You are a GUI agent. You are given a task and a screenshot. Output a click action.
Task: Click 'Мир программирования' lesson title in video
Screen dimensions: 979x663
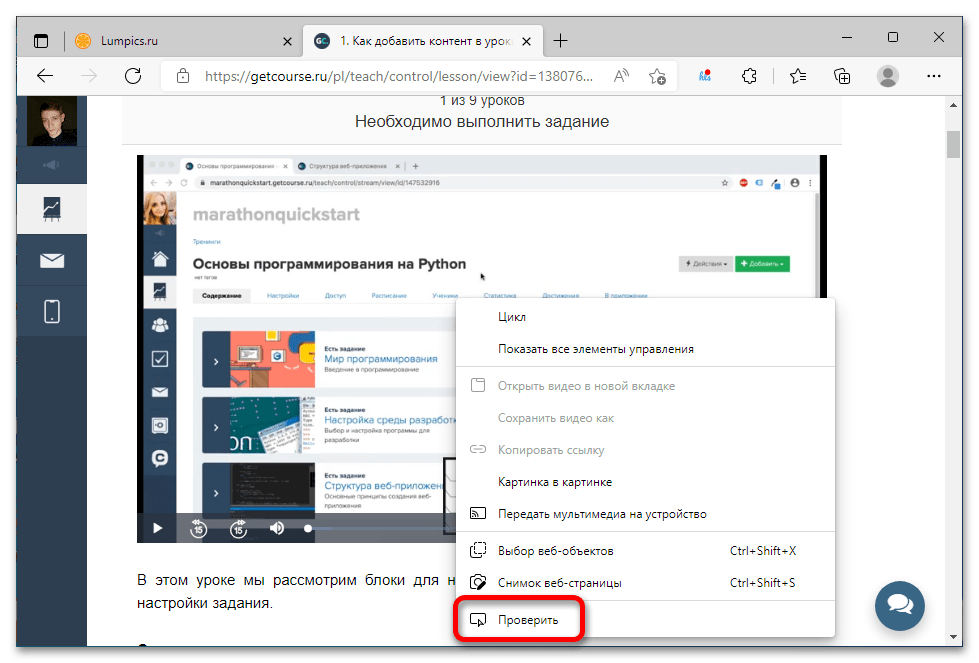click(381, 359)
